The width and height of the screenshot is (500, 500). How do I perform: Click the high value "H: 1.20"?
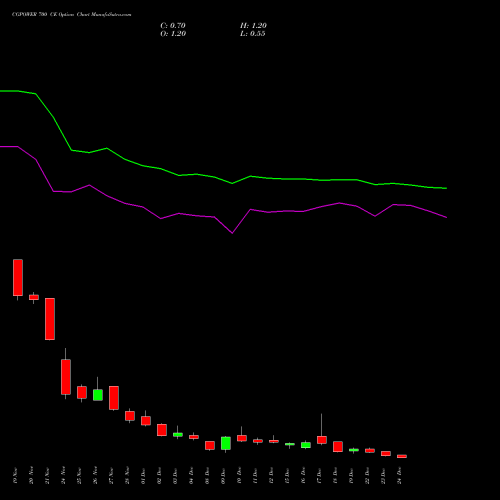pyautogui.click(x=253, y=26)
